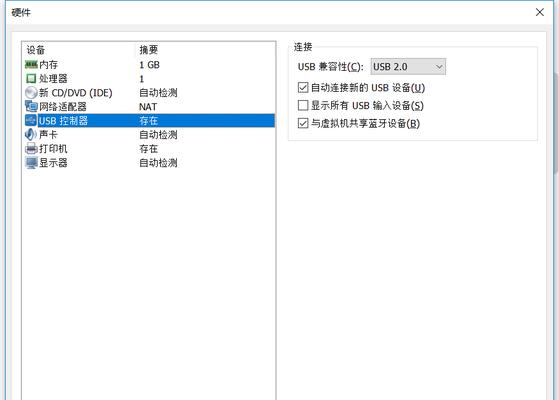
Task: Select the display (显示器) monitor icon
Action: point(31,163)
